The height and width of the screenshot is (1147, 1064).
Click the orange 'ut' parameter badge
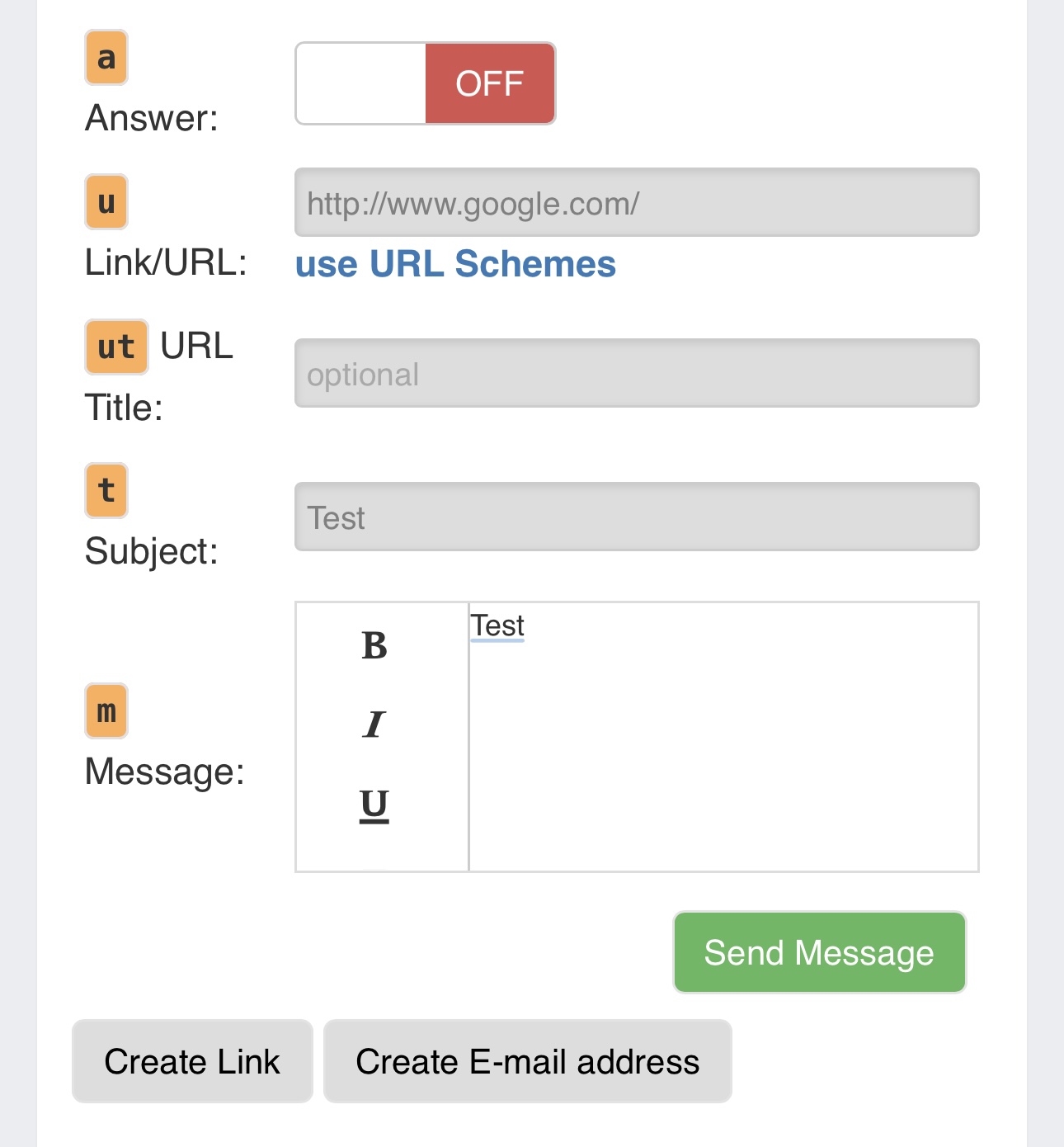point(116,347)
